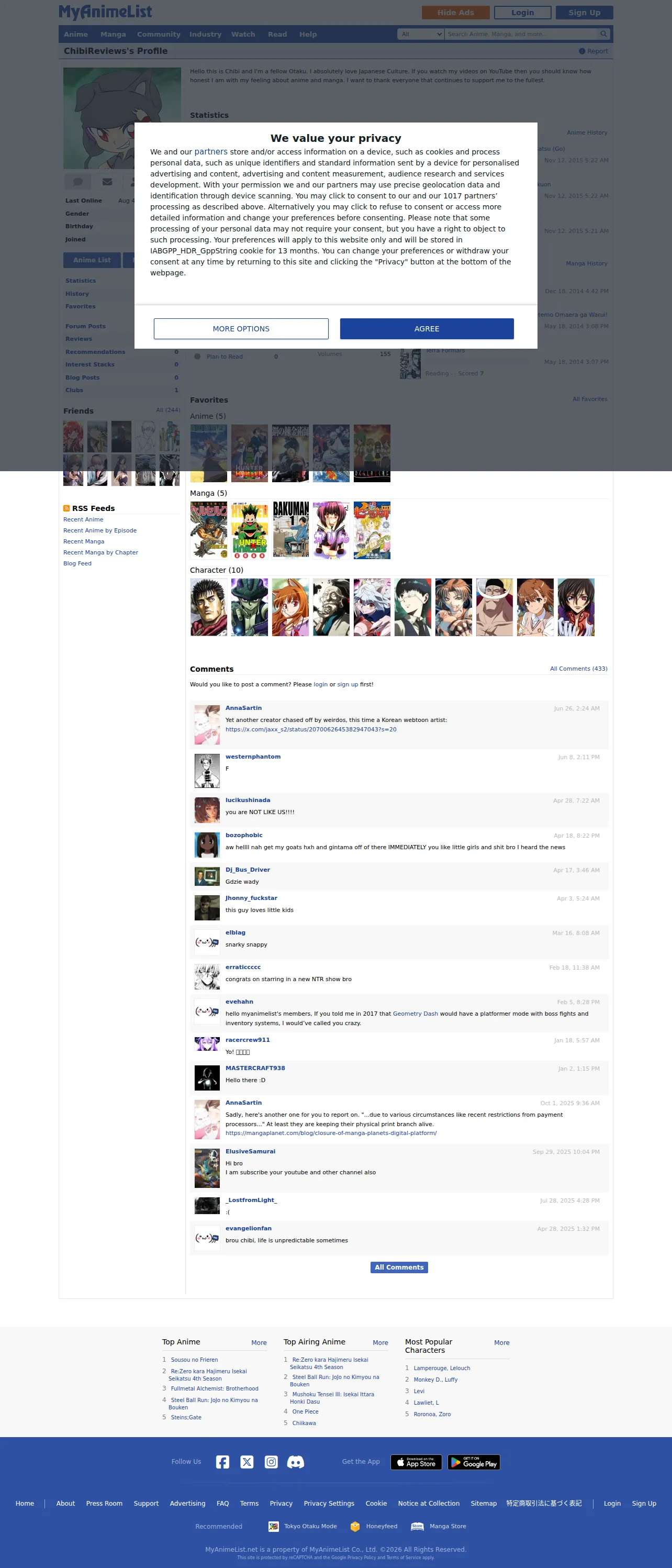The width and height of the screenshot is (672, 1568).
Task: Open the Community menu in the navigation bar
Action: (159, 34)
